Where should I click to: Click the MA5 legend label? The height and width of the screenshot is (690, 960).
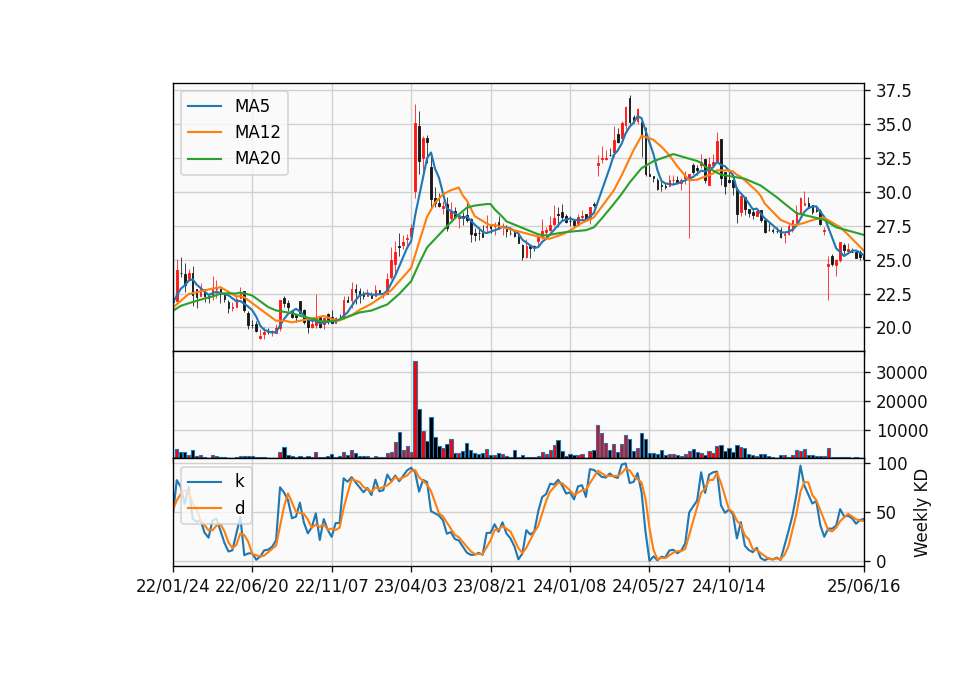252,106
